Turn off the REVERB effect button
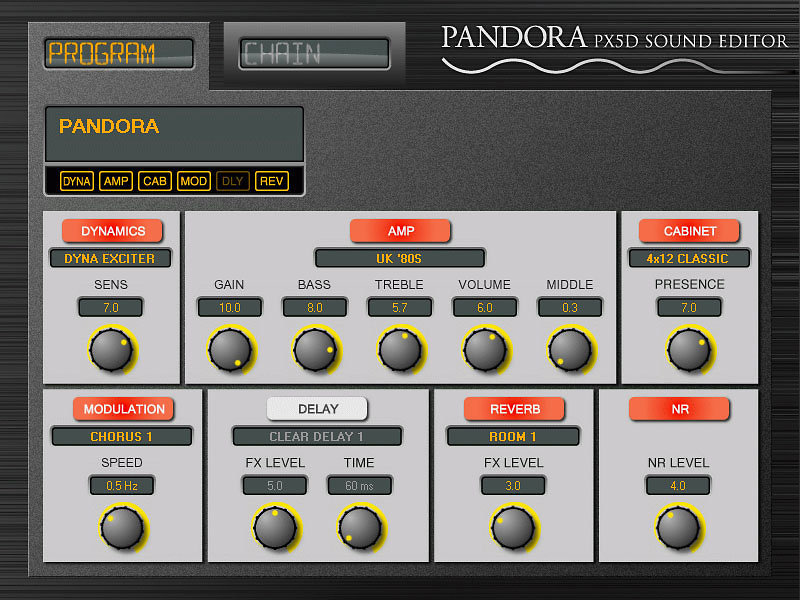Viewport: 800px width, 600px height. (514, 409)
